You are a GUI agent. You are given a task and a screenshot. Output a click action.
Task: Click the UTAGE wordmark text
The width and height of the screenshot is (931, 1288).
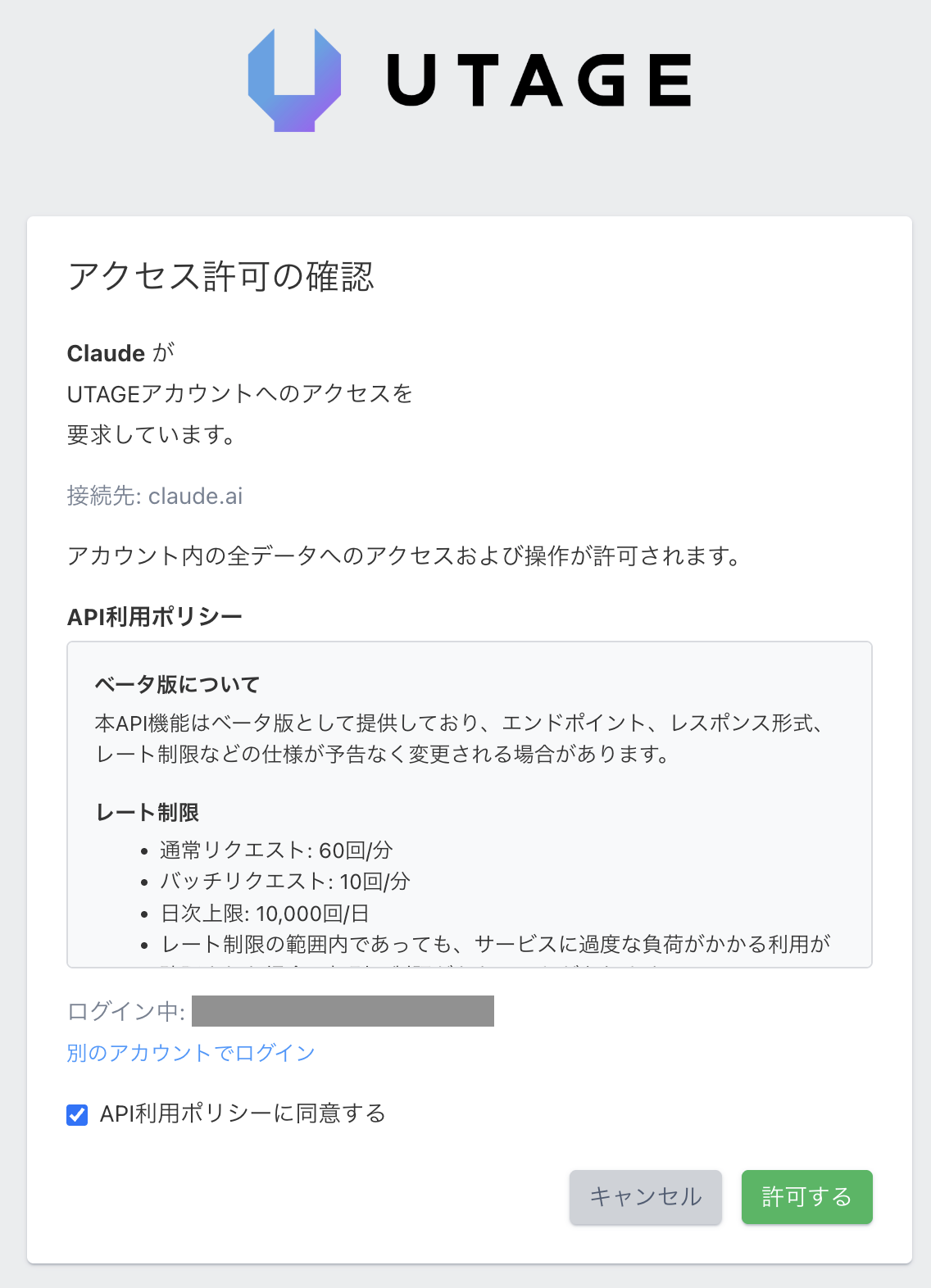[539, 80]
